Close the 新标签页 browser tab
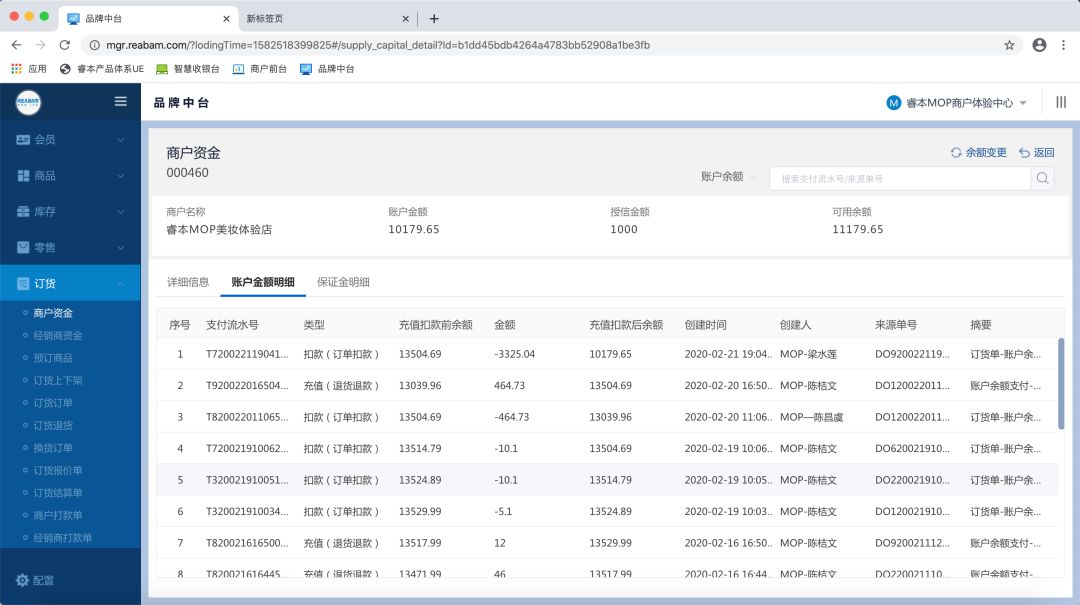Screen dimensions: 1080x605 point(405,19)
